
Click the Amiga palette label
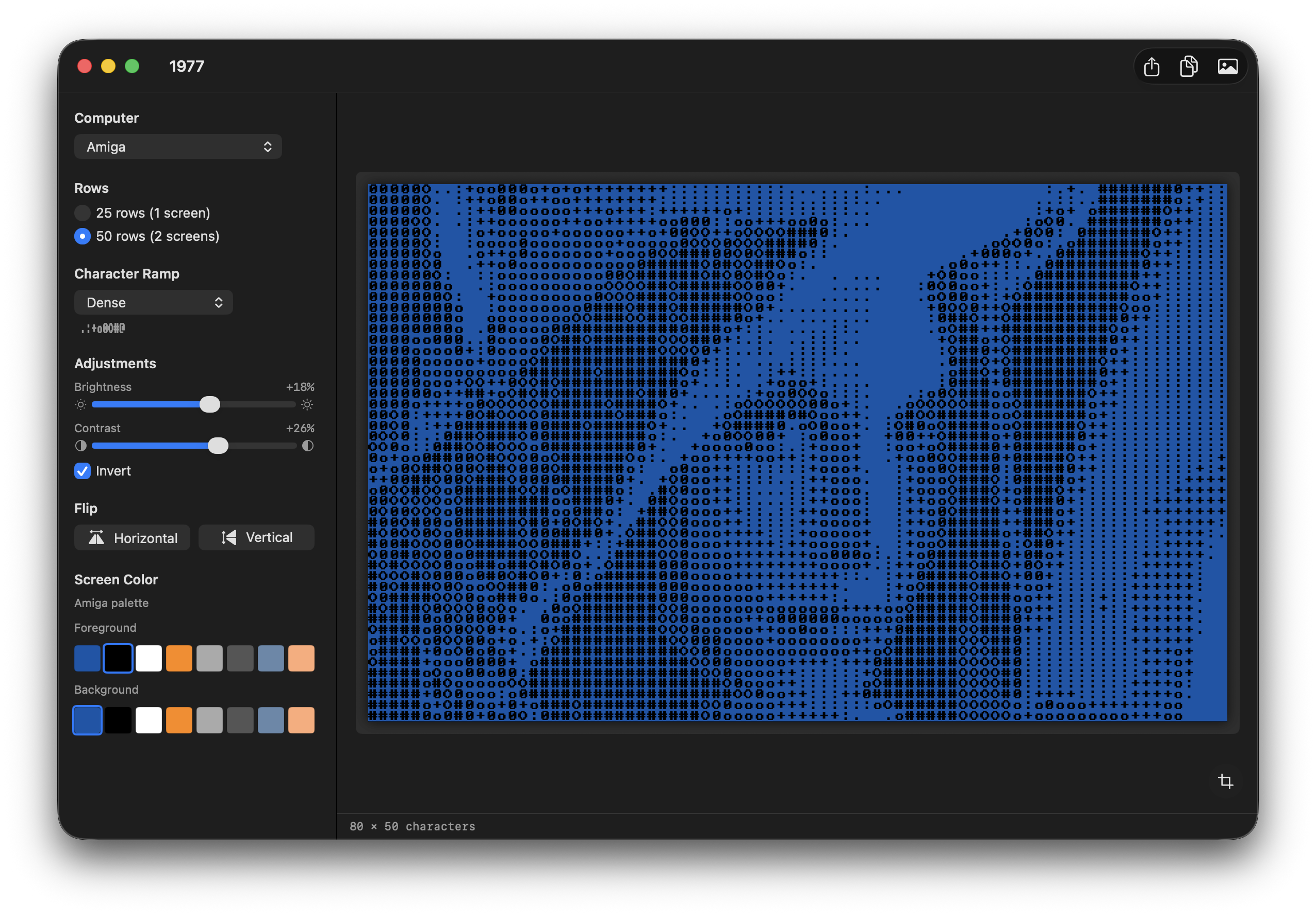tap(111, 603)
